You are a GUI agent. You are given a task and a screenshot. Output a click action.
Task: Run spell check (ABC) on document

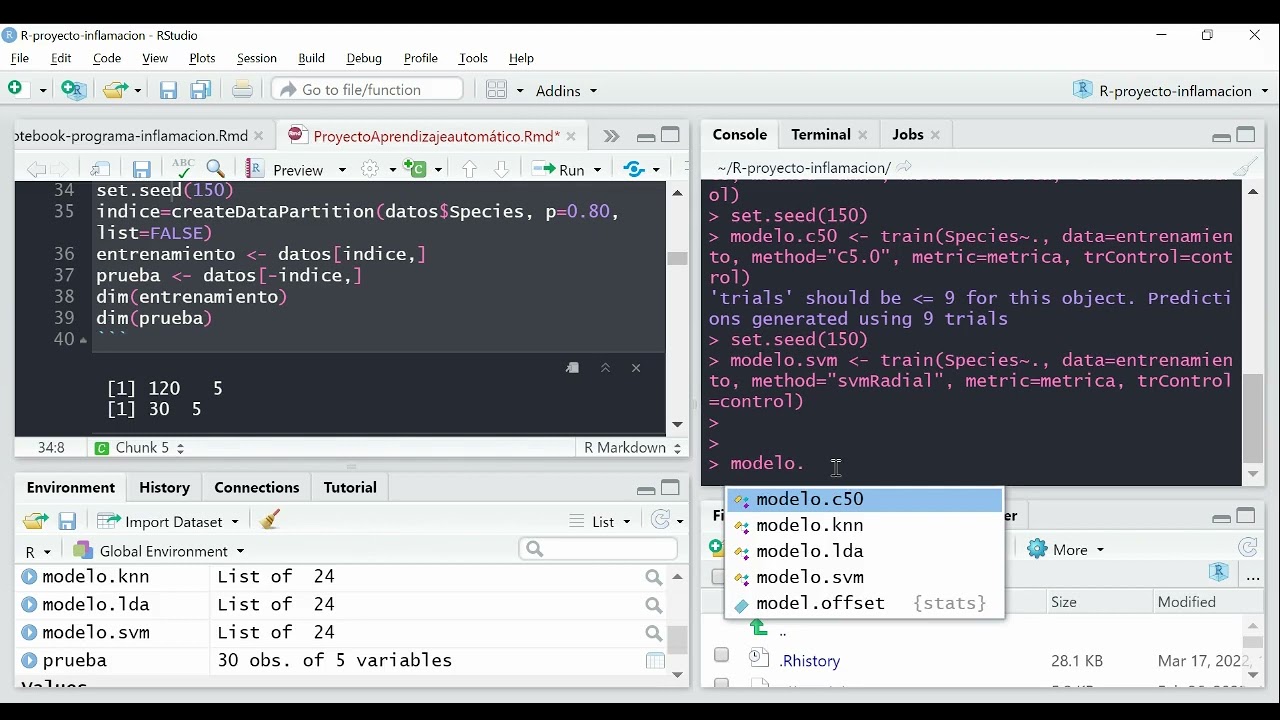tap(182, 168)
